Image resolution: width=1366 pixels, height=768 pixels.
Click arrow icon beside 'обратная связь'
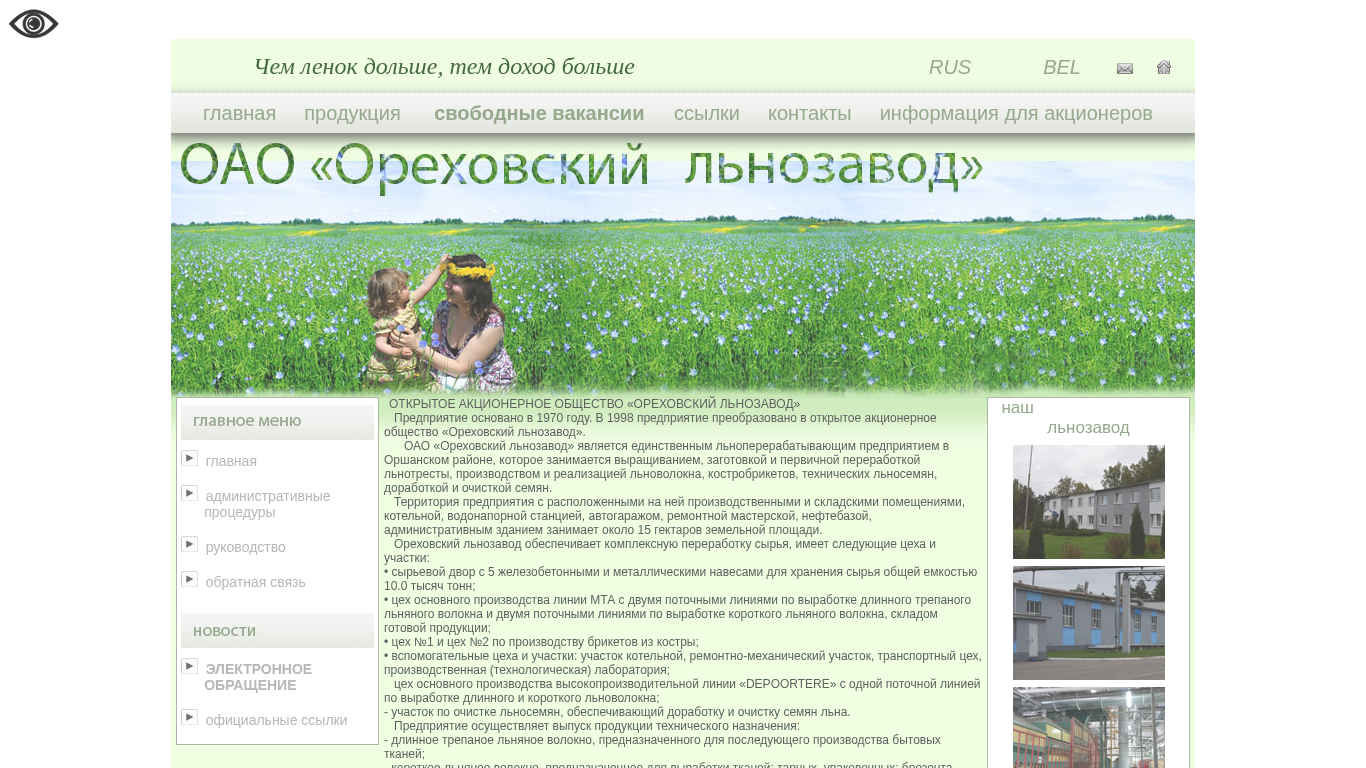coord(189,579)
